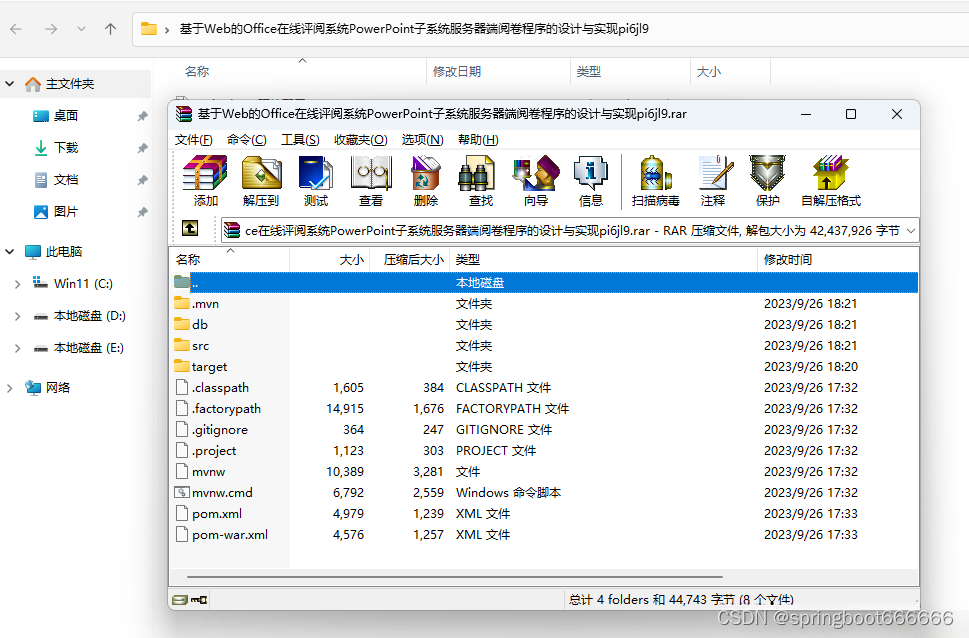Viewport: 969px width, 638px height.
Task: Open 桌面 in Explorer sidebar
Action: pos(66,116)
